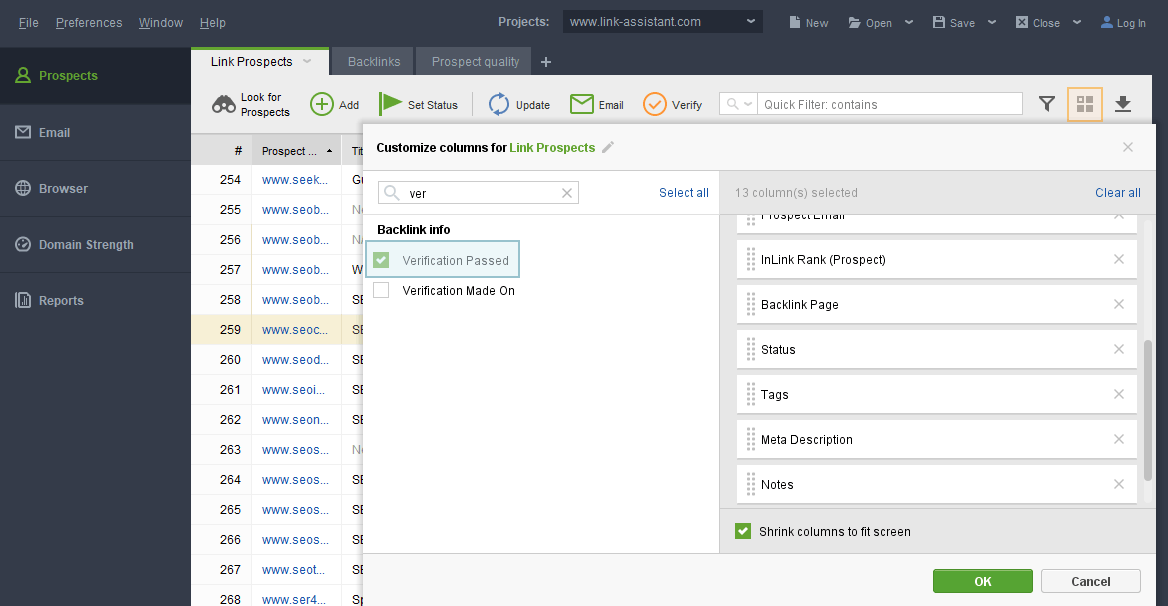Open Reports section in sidebar
Viewport: 1168px width, 606px height.
coord(95,301)
